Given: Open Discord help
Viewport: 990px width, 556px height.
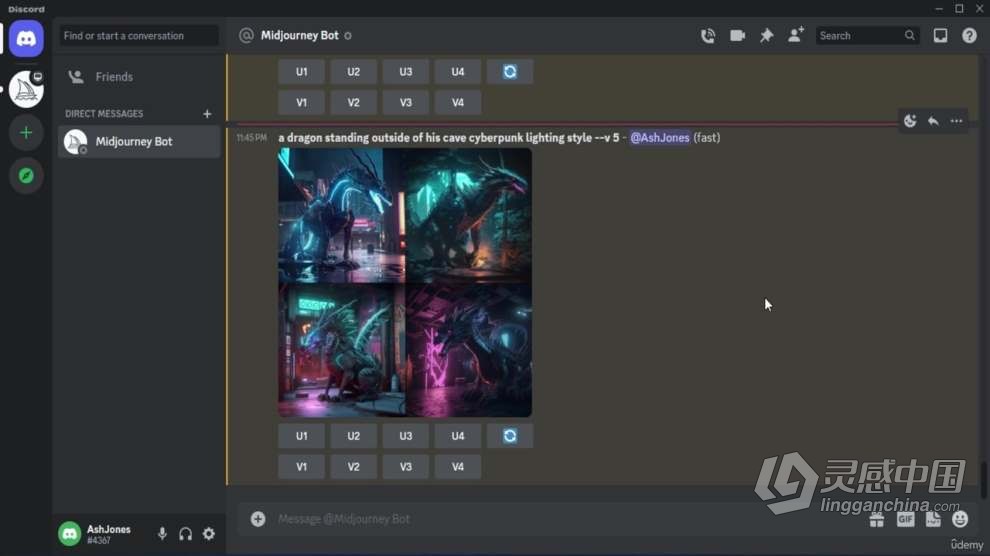Looking at the screenshot, I should point(969,36).
